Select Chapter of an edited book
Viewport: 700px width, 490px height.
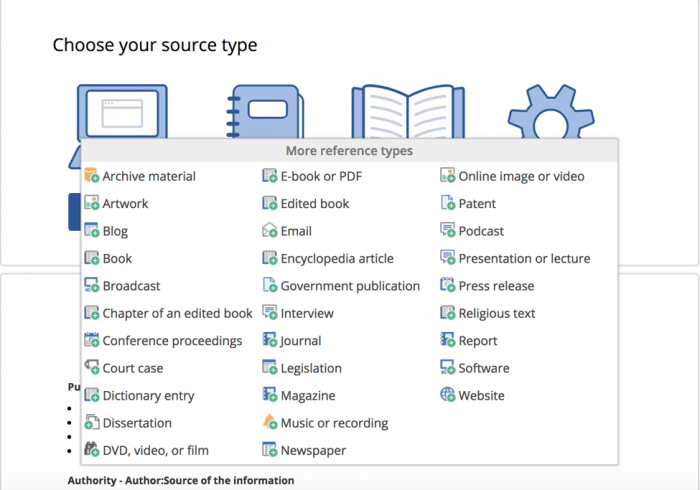click(x=177, y=313)
